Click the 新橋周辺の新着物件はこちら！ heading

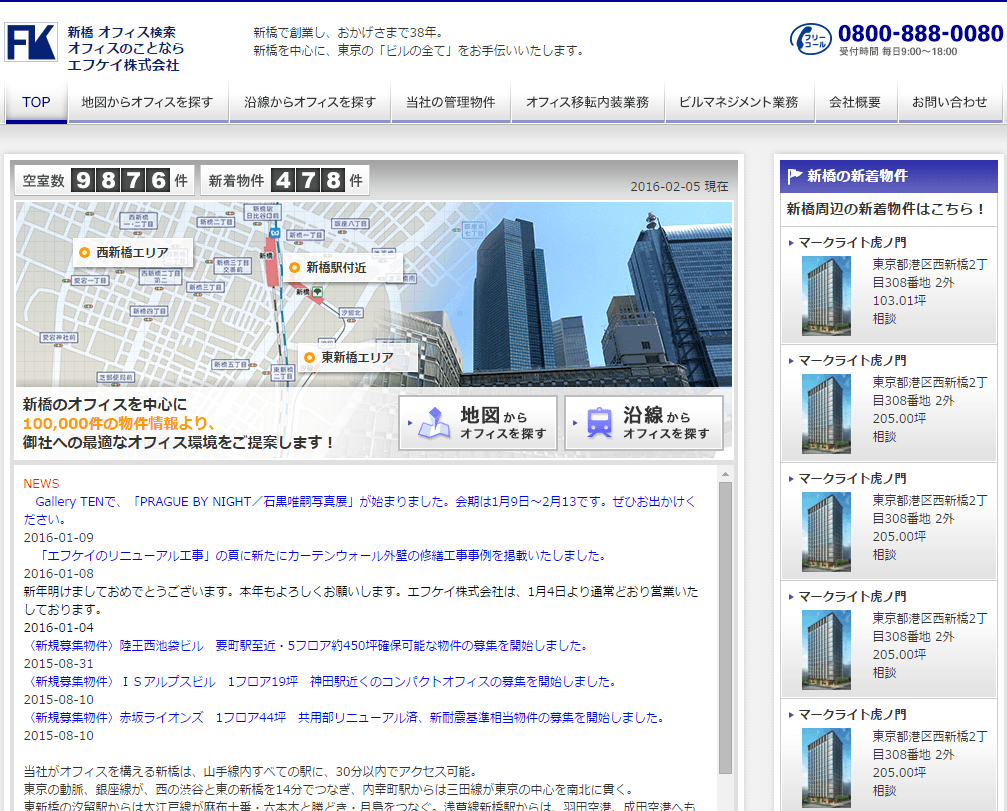(x=885, y=209)
